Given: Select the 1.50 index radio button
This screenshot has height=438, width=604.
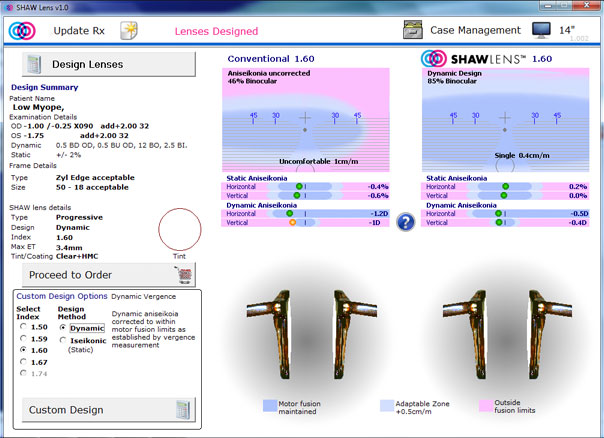Looking at the screenshot, I should (x=23, y=327).
